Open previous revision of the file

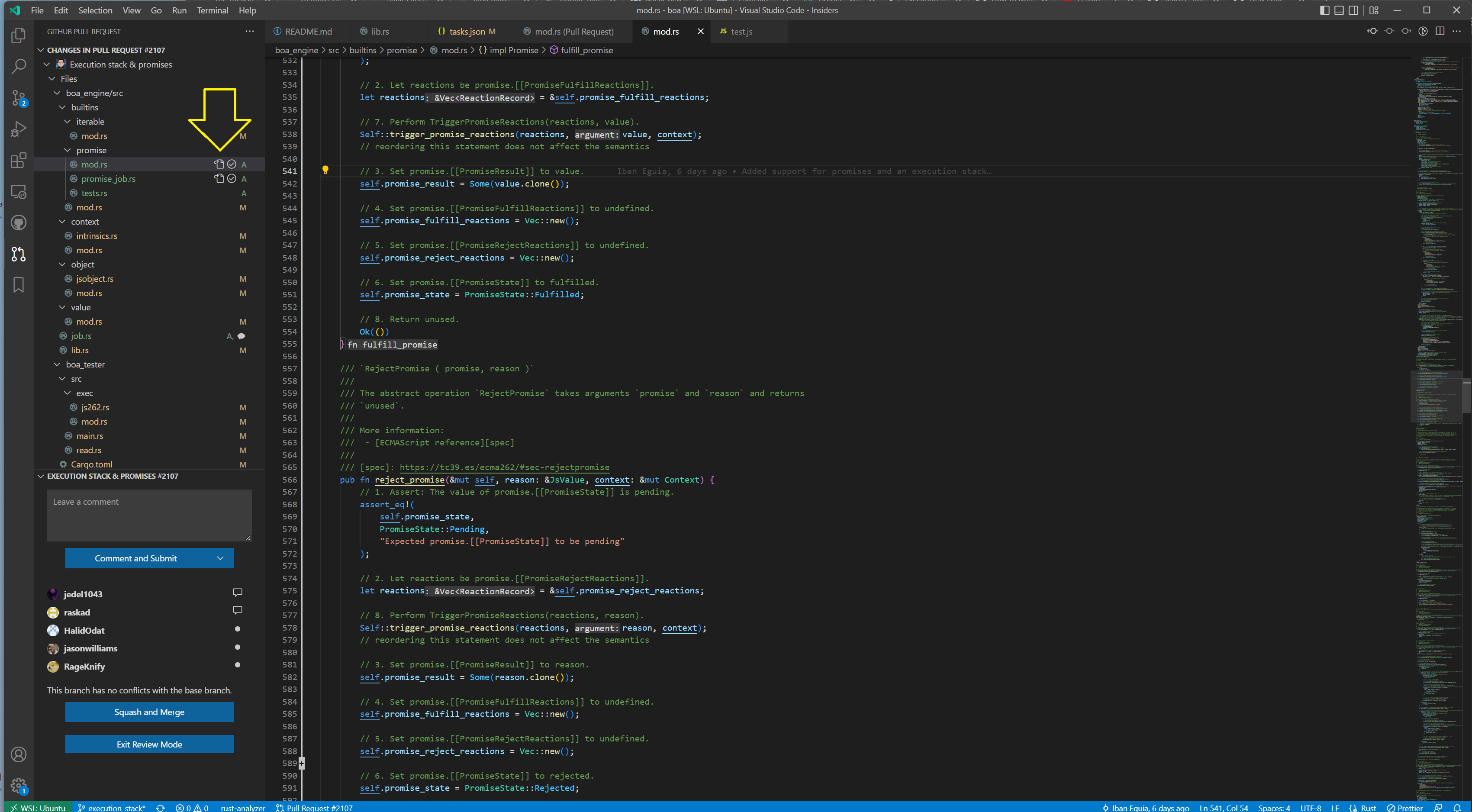click(1372, 32)
